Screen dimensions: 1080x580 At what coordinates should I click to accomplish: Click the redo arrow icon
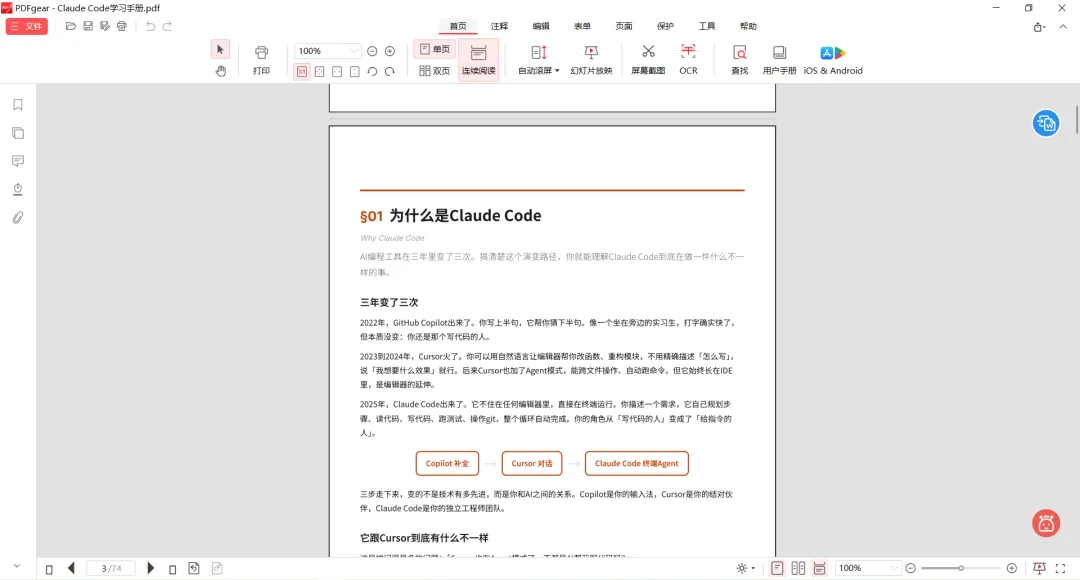pos(167,26)
